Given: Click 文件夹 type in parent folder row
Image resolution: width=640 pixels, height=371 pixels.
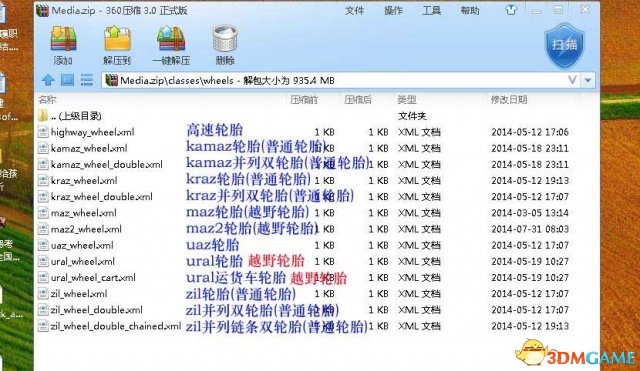Looking at the screenshot, I should 412,116.
